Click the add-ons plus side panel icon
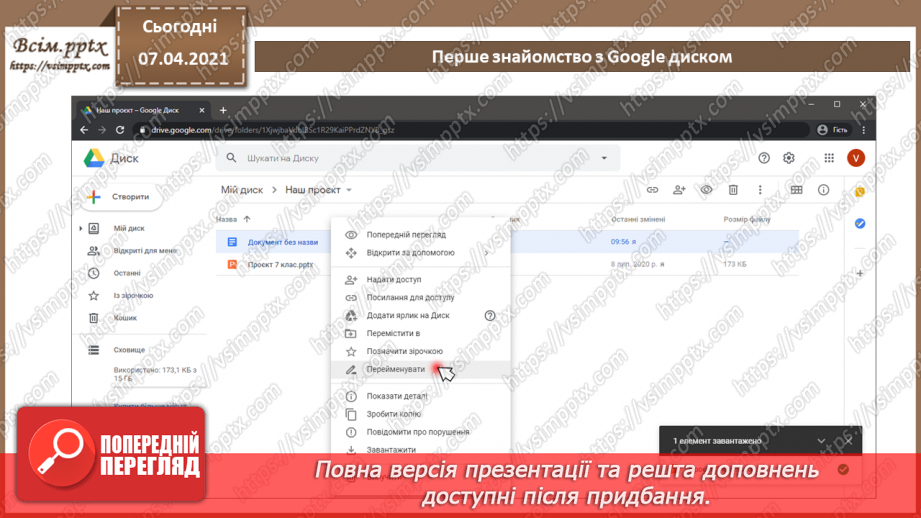 860,273
